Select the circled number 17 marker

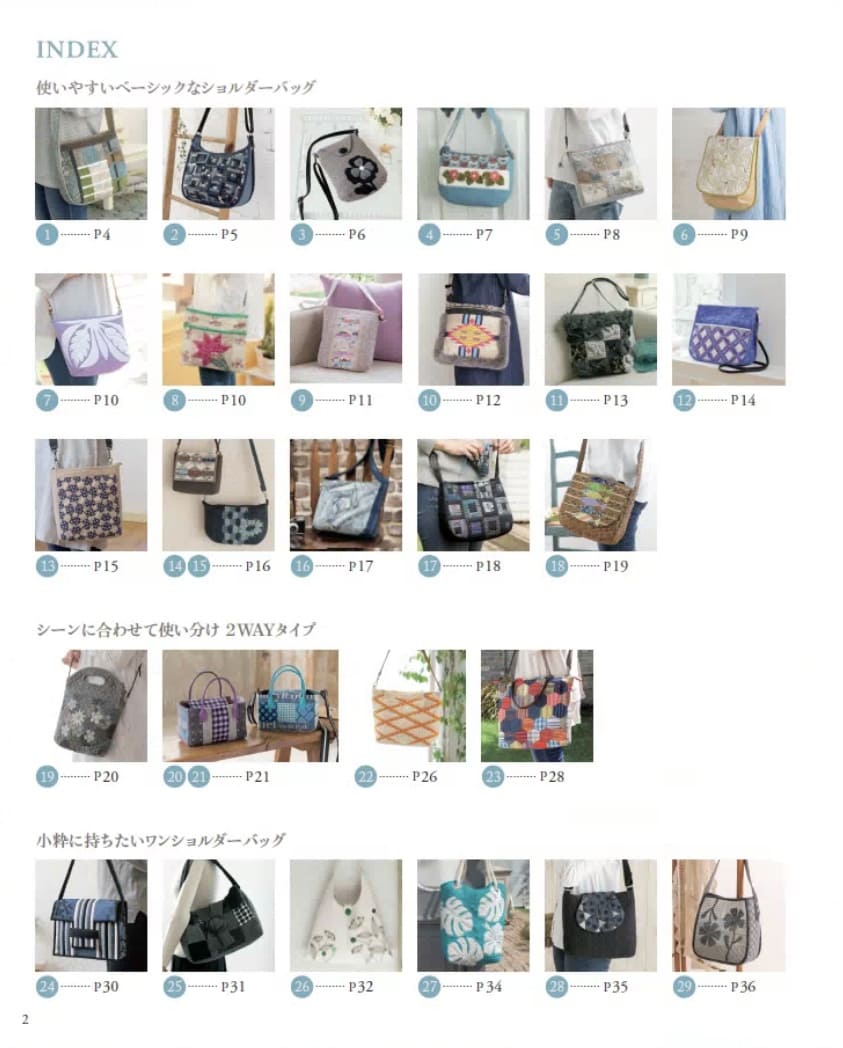click(429, 566)
